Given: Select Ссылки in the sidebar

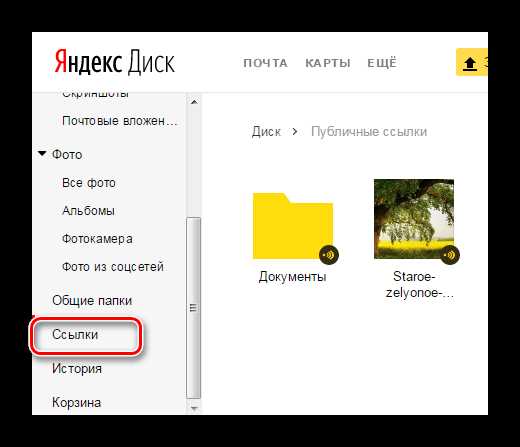Looking at the screenshot, I should pyautogui.click(x=75, y=334).
